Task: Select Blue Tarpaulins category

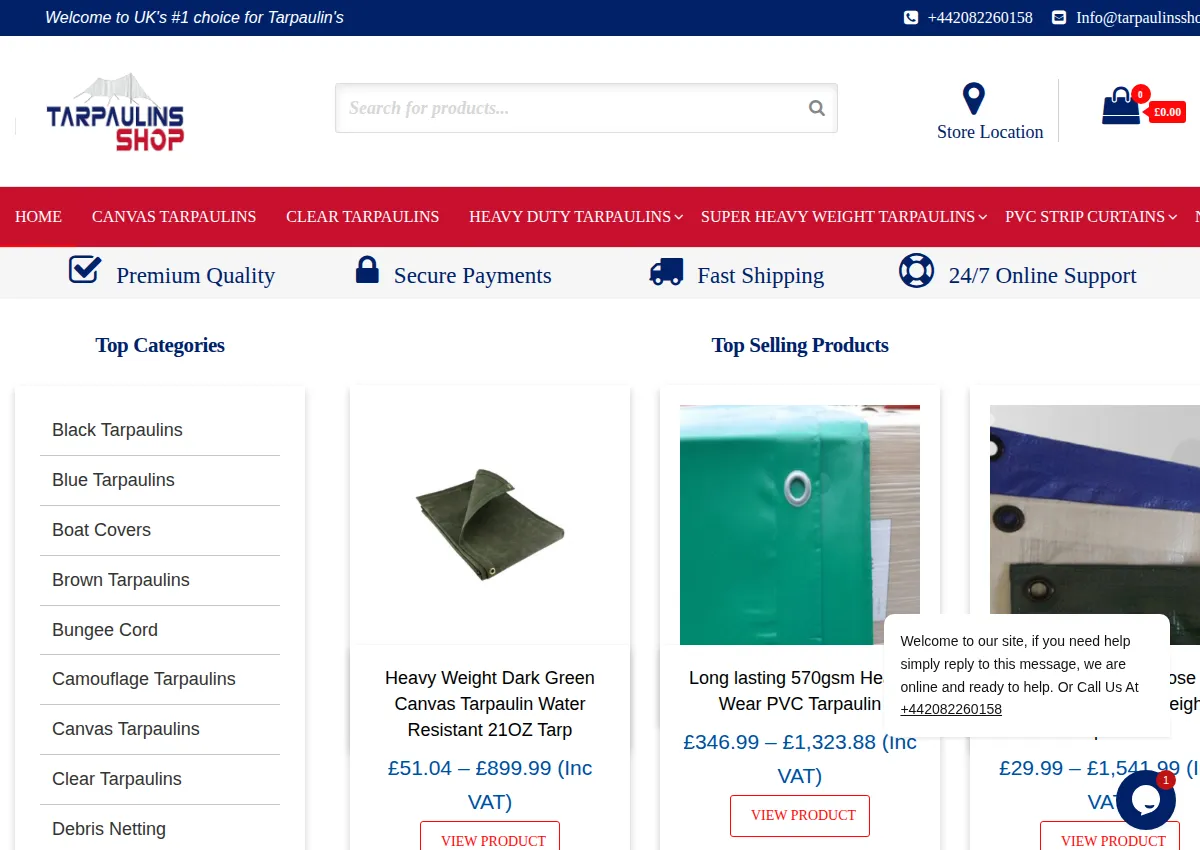Action: [x=113, y=480]
